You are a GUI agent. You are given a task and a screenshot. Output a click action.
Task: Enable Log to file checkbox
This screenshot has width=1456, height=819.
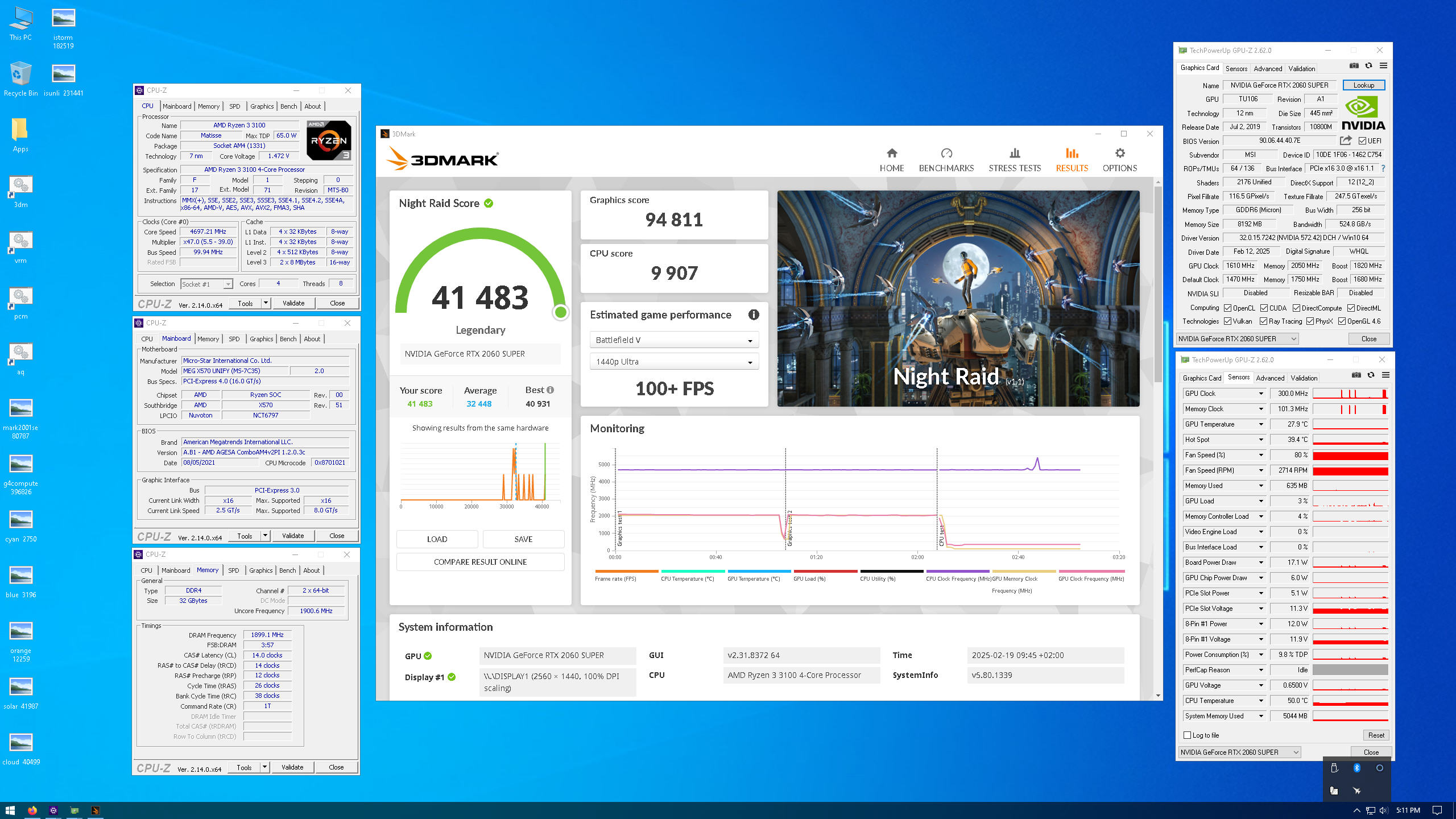1188,735
